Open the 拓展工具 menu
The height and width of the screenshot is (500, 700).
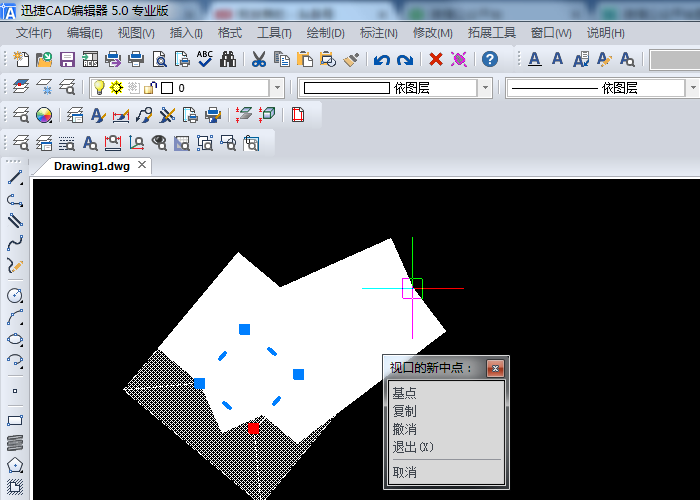[492, 33]
